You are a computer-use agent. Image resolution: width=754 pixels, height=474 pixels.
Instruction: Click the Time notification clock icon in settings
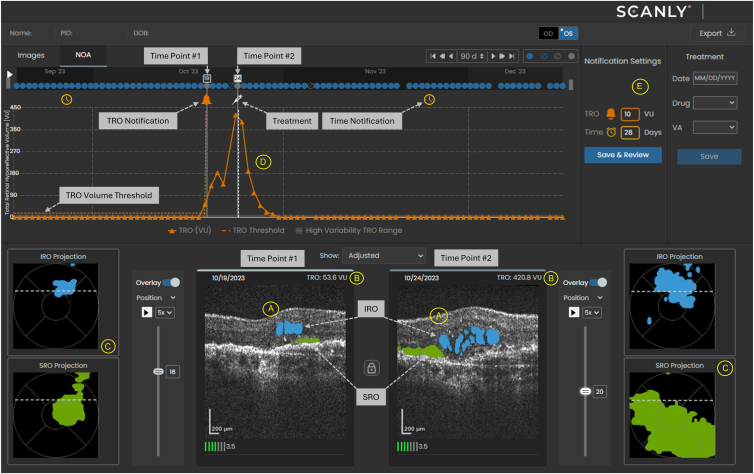(x=609, y=132)
